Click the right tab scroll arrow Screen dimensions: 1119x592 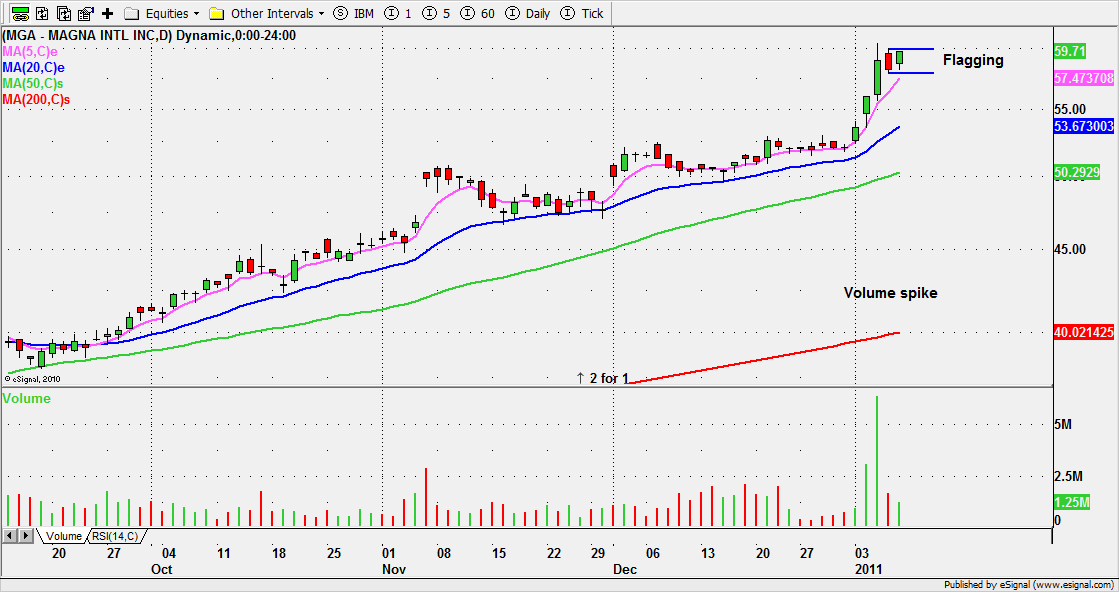tap(25, 535)
